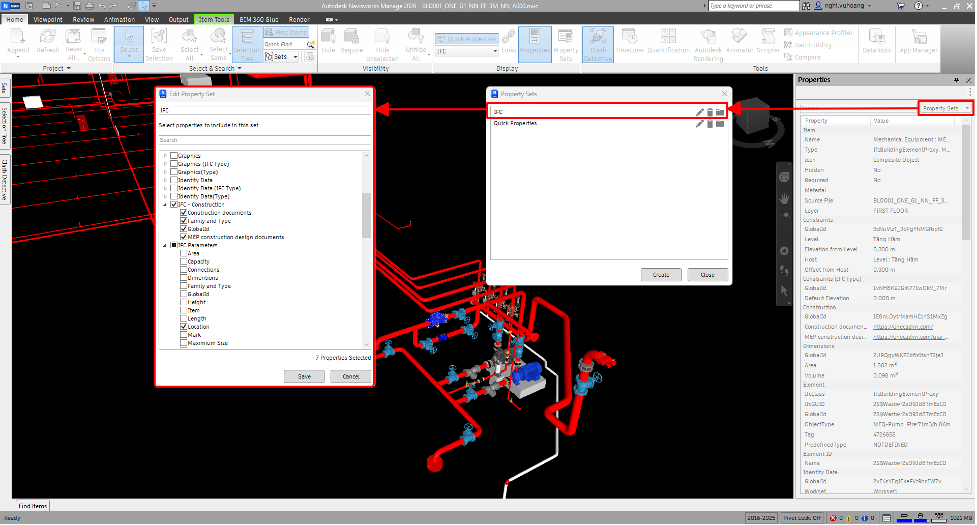Click the Quick Find input field
The height and width of the screenshot is (525, 977).
[x=284, y=44]
